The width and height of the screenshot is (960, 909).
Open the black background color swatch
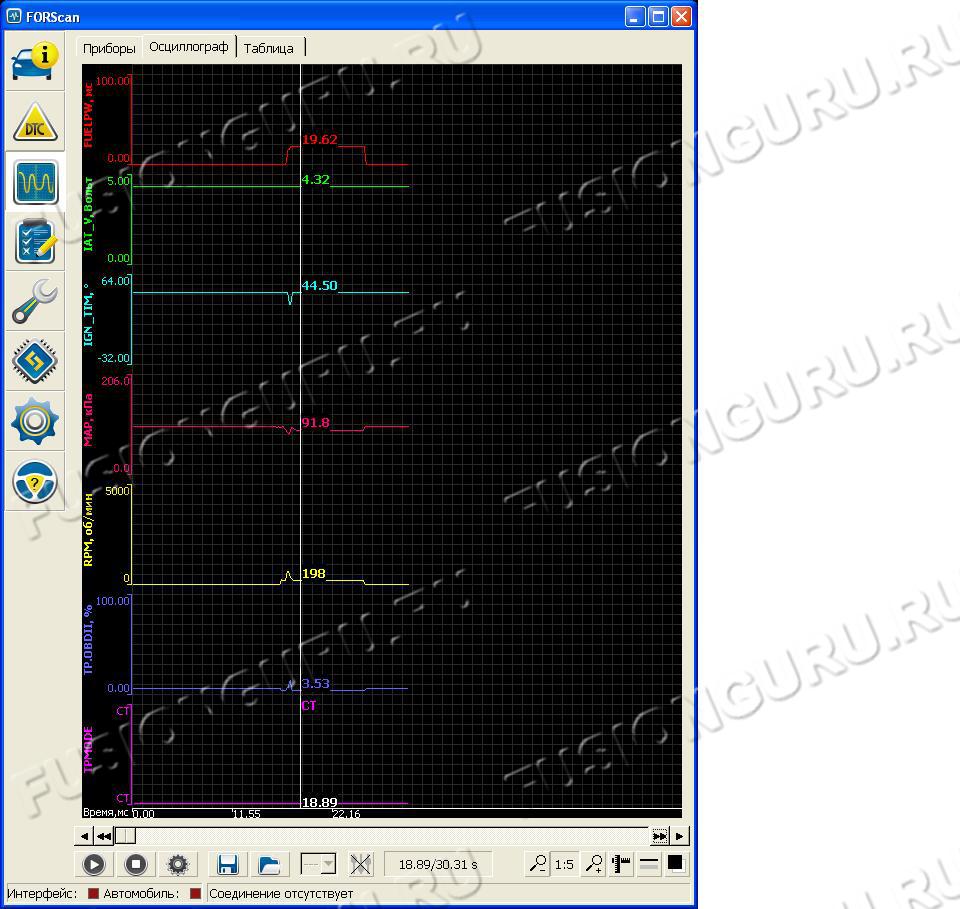(x=675, y=863)
